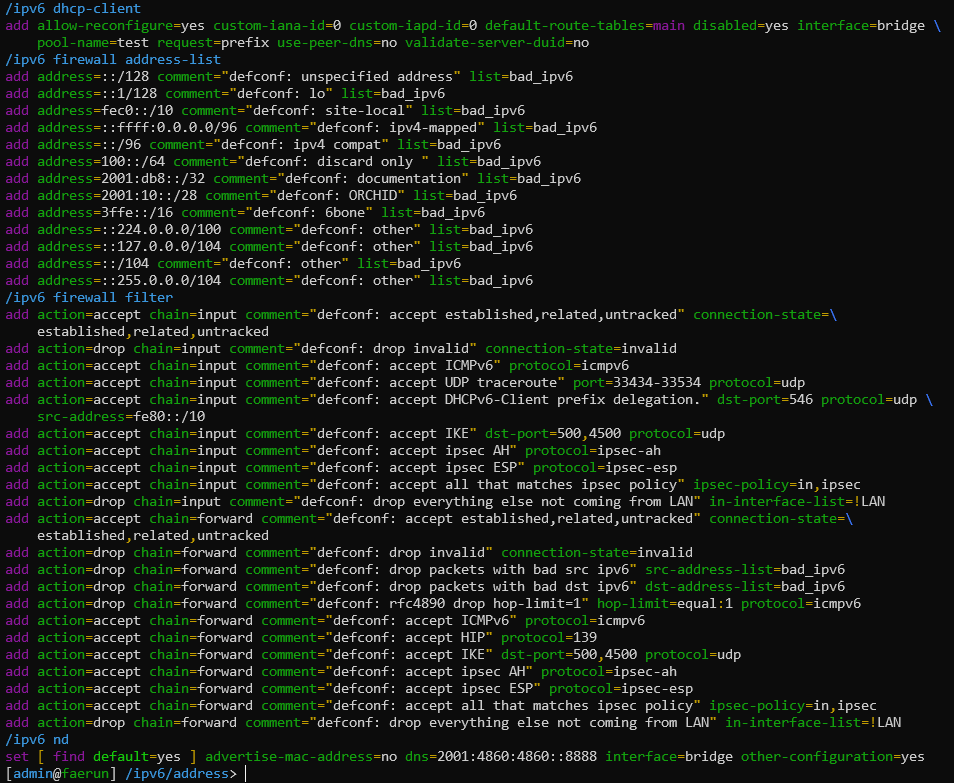Click 'protocol=ipsec-esp' in input chain rule
Screen dimensions: 954x783
click(605, 468)
